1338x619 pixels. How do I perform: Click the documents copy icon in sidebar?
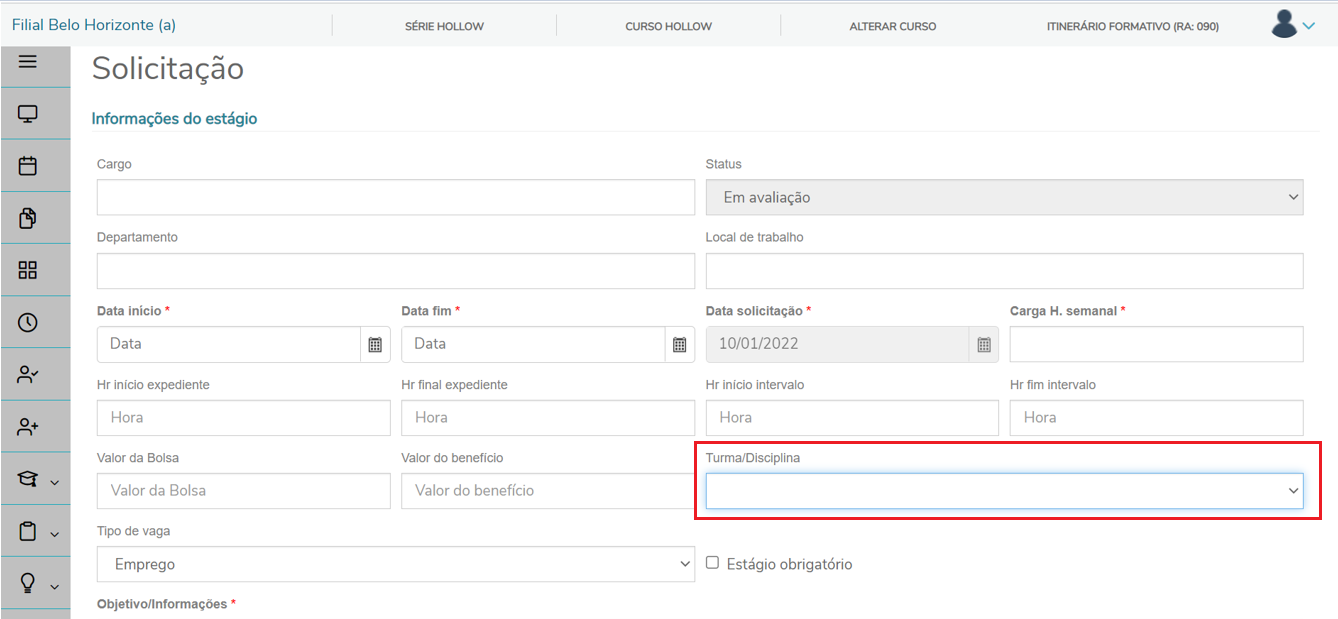point(28,218)
